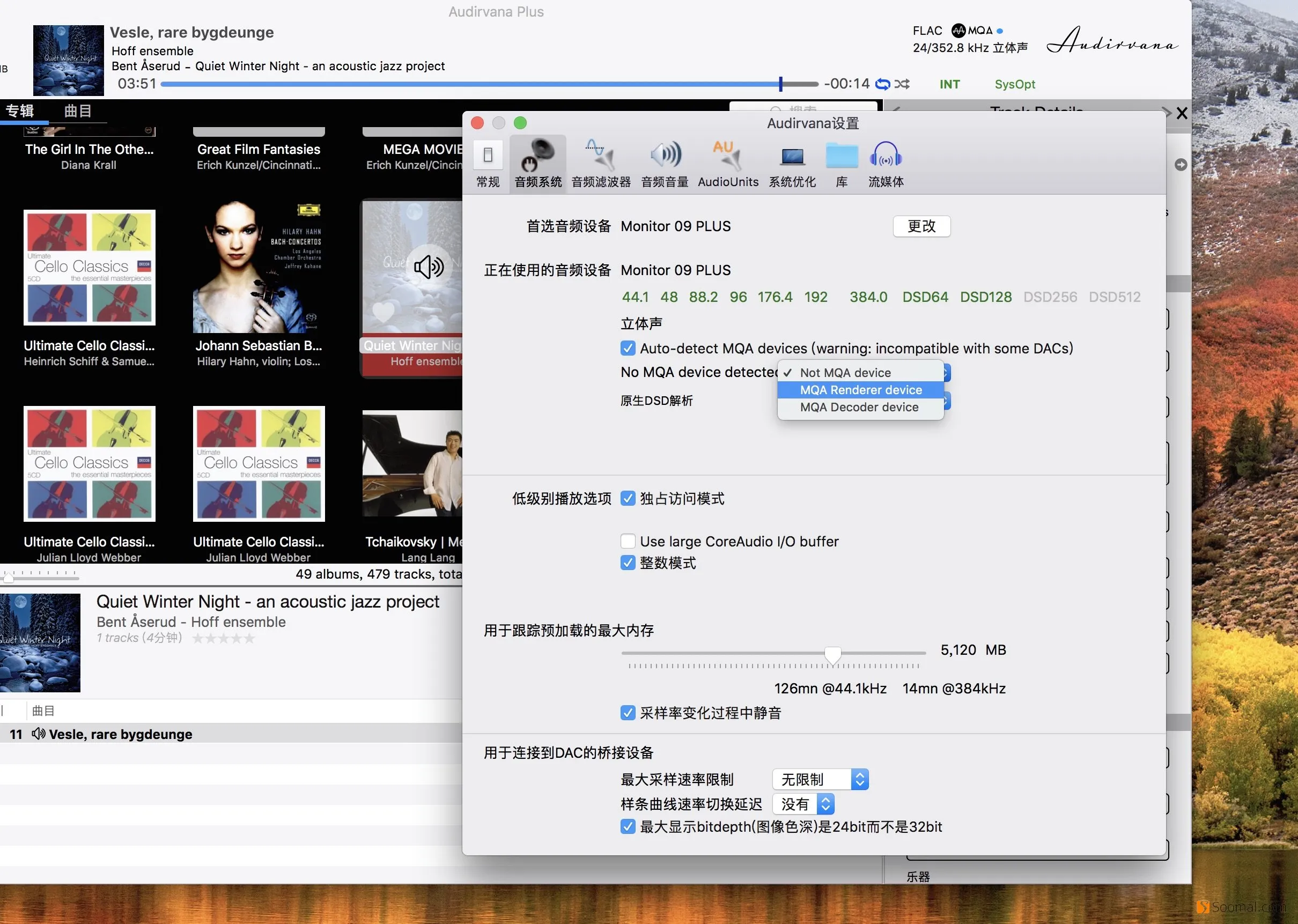Uncheck 独占访问模式 exclusive access mode
The width and height of the screenshot is (1298, 924).
pyautogui.click(x=627, y=498)
